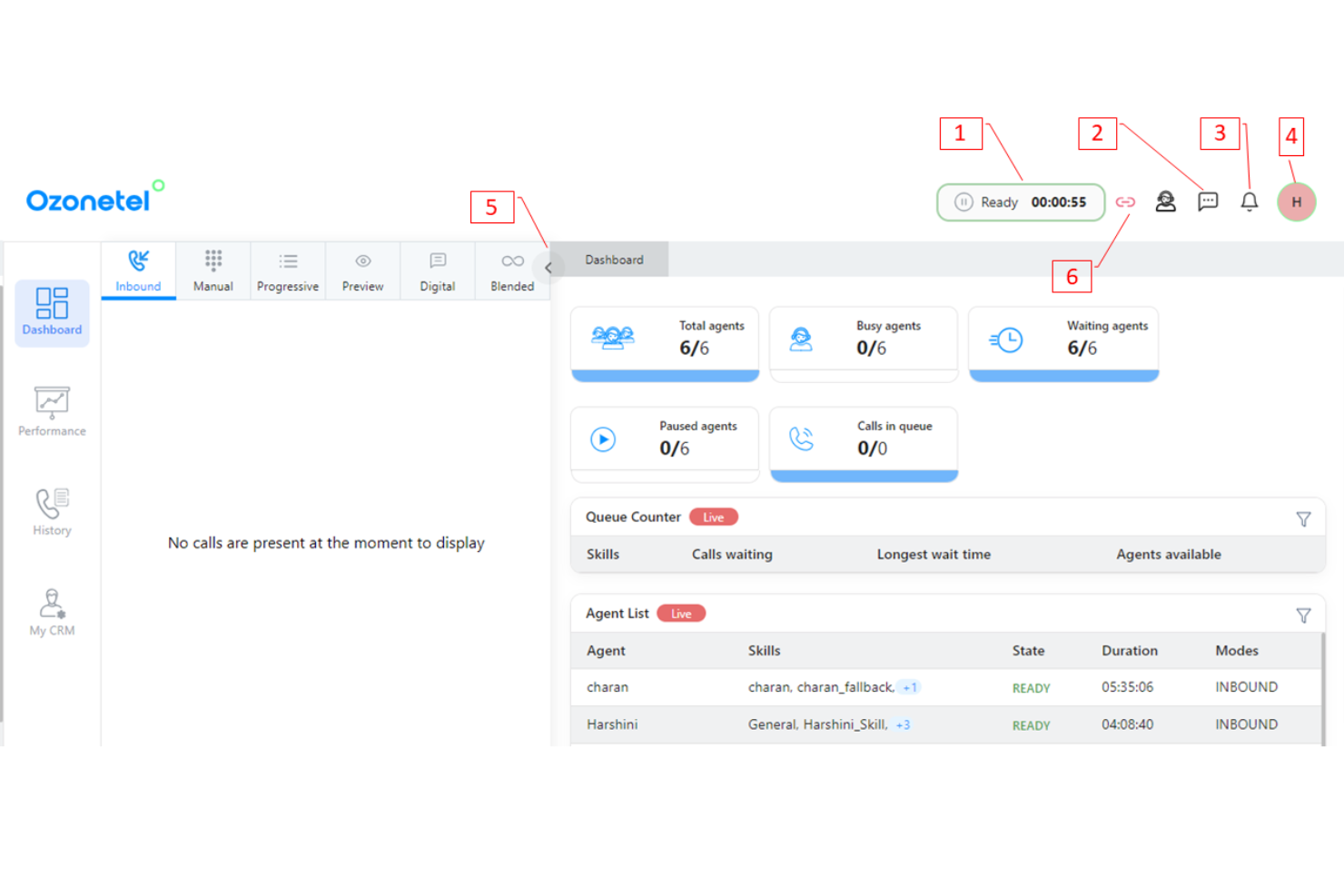
Task: Select the Dashboard icon in the sidebar
Action: [x=51, y=311]
